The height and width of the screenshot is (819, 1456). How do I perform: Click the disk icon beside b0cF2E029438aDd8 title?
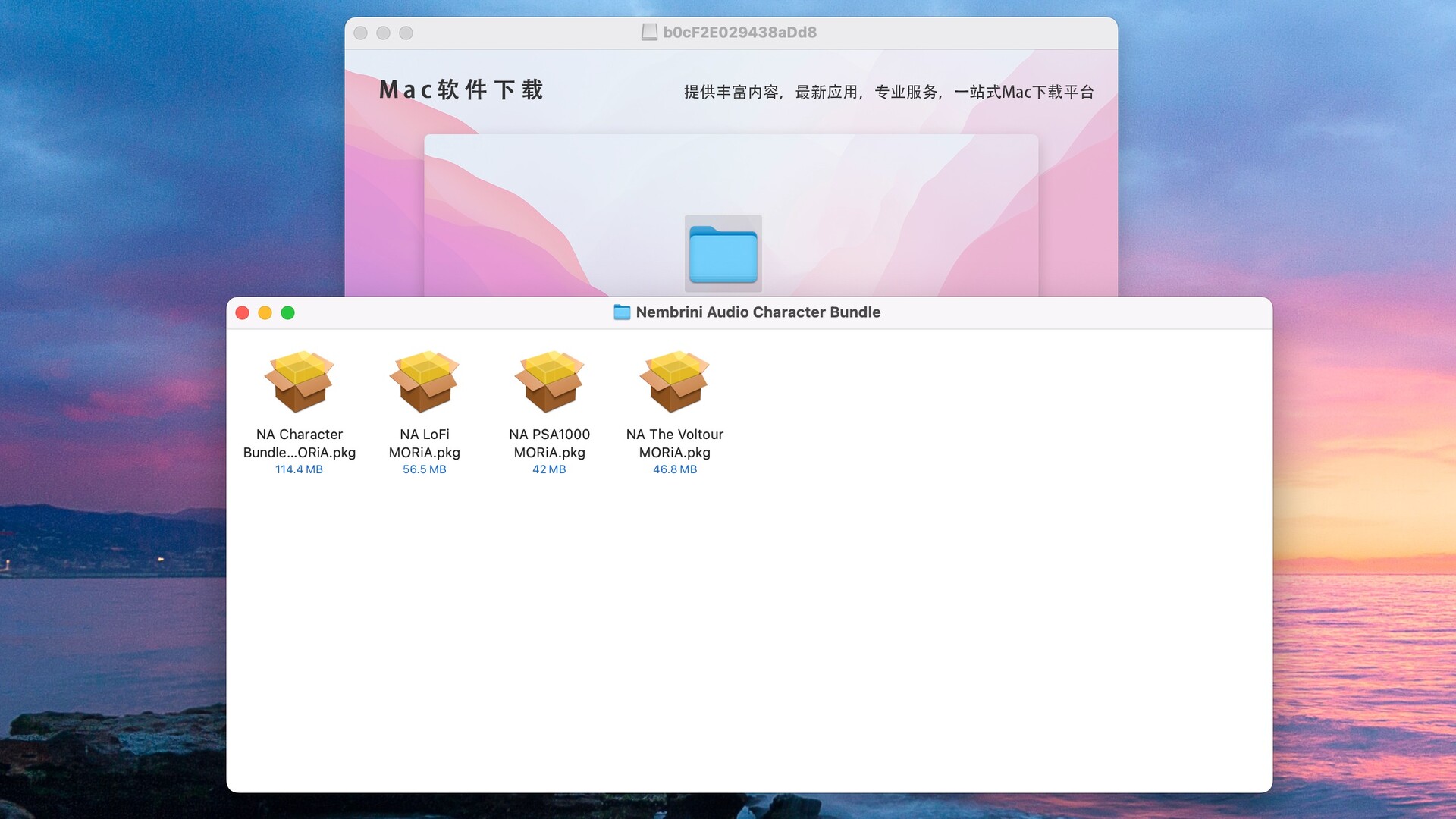point(649,32)
